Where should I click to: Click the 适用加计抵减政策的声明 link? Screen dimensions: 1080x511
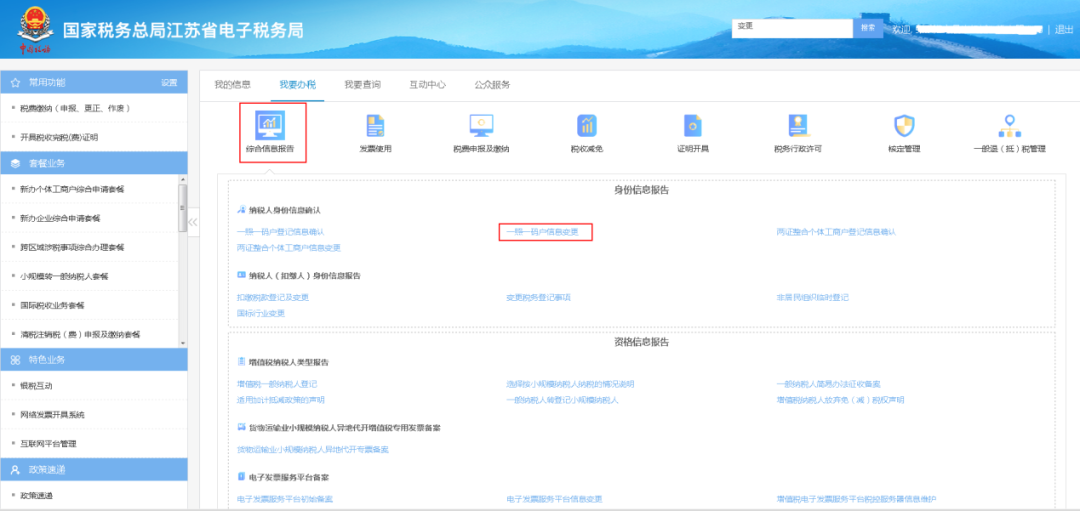pyautogui.click(x=280, y=399)
